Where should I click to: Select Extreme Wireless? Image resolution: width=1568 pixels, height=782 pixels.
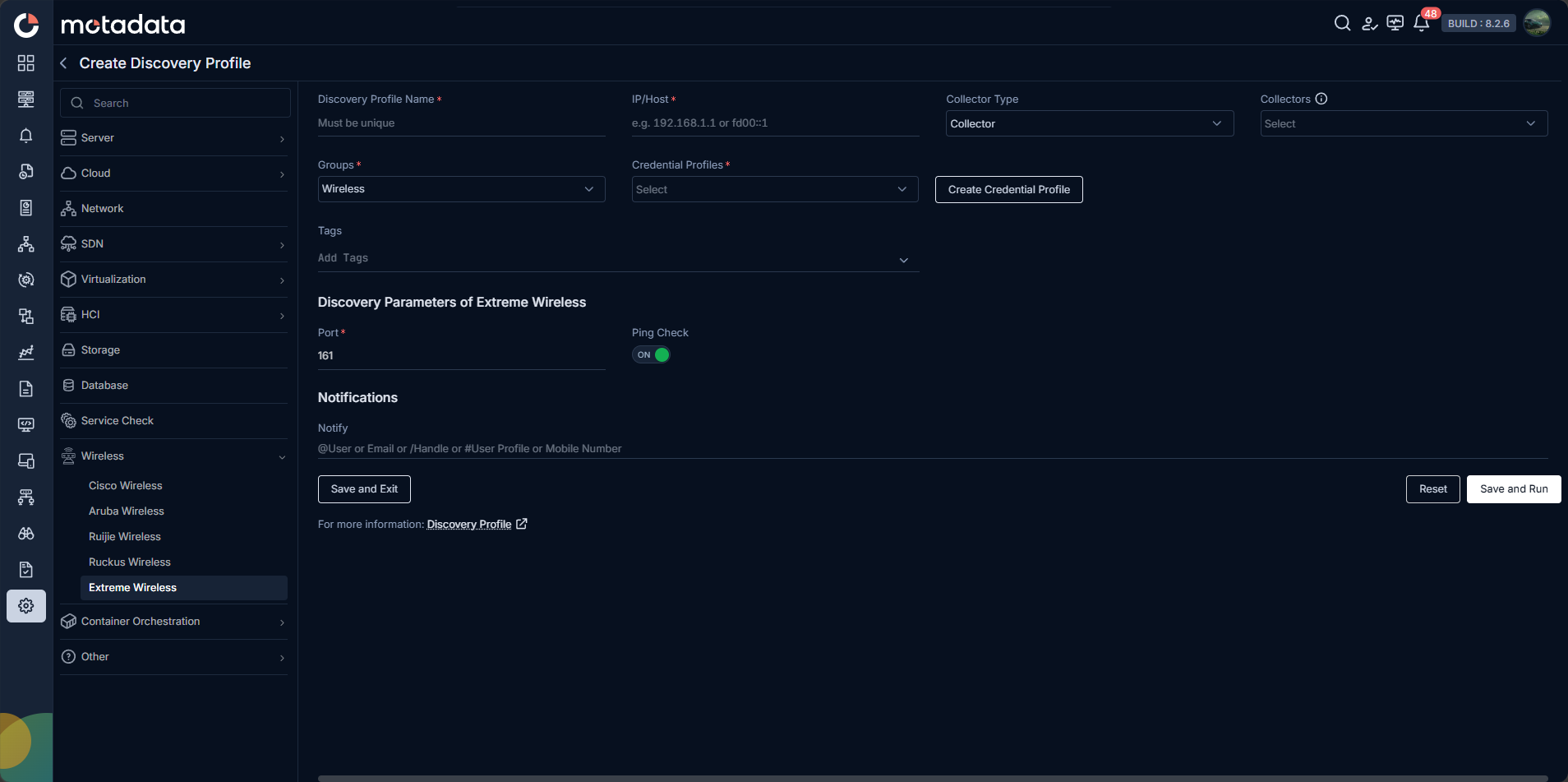point(184,588)
